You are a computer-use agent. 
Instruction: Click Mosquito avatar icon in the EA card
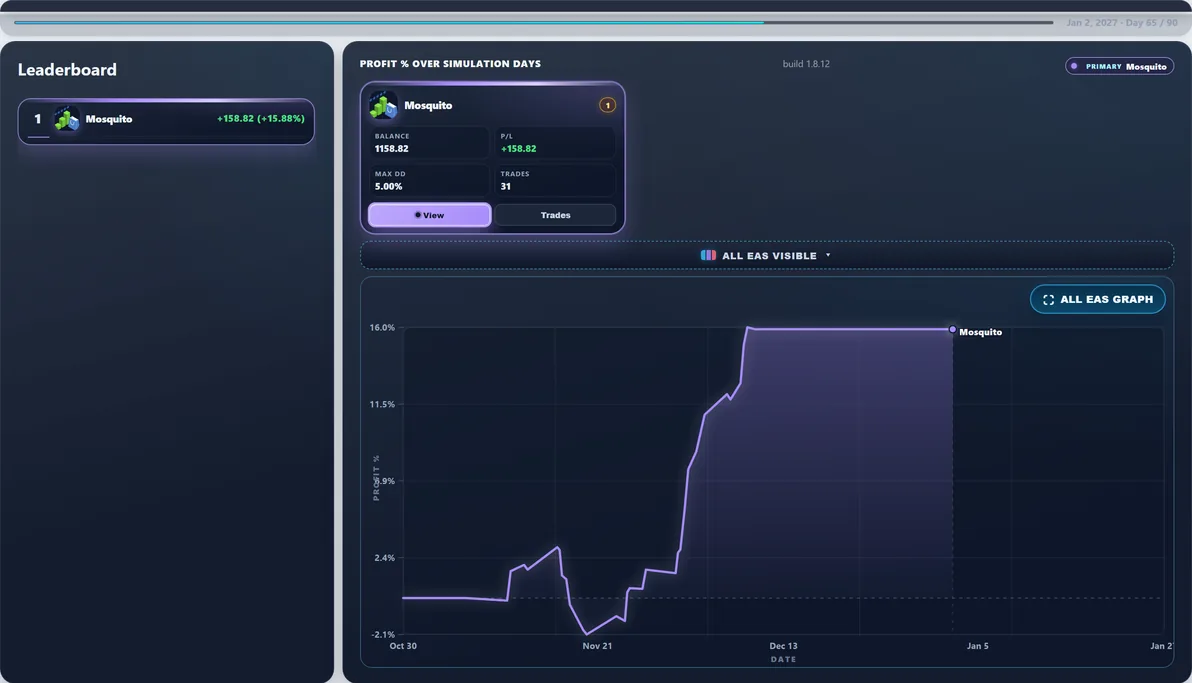382,106
